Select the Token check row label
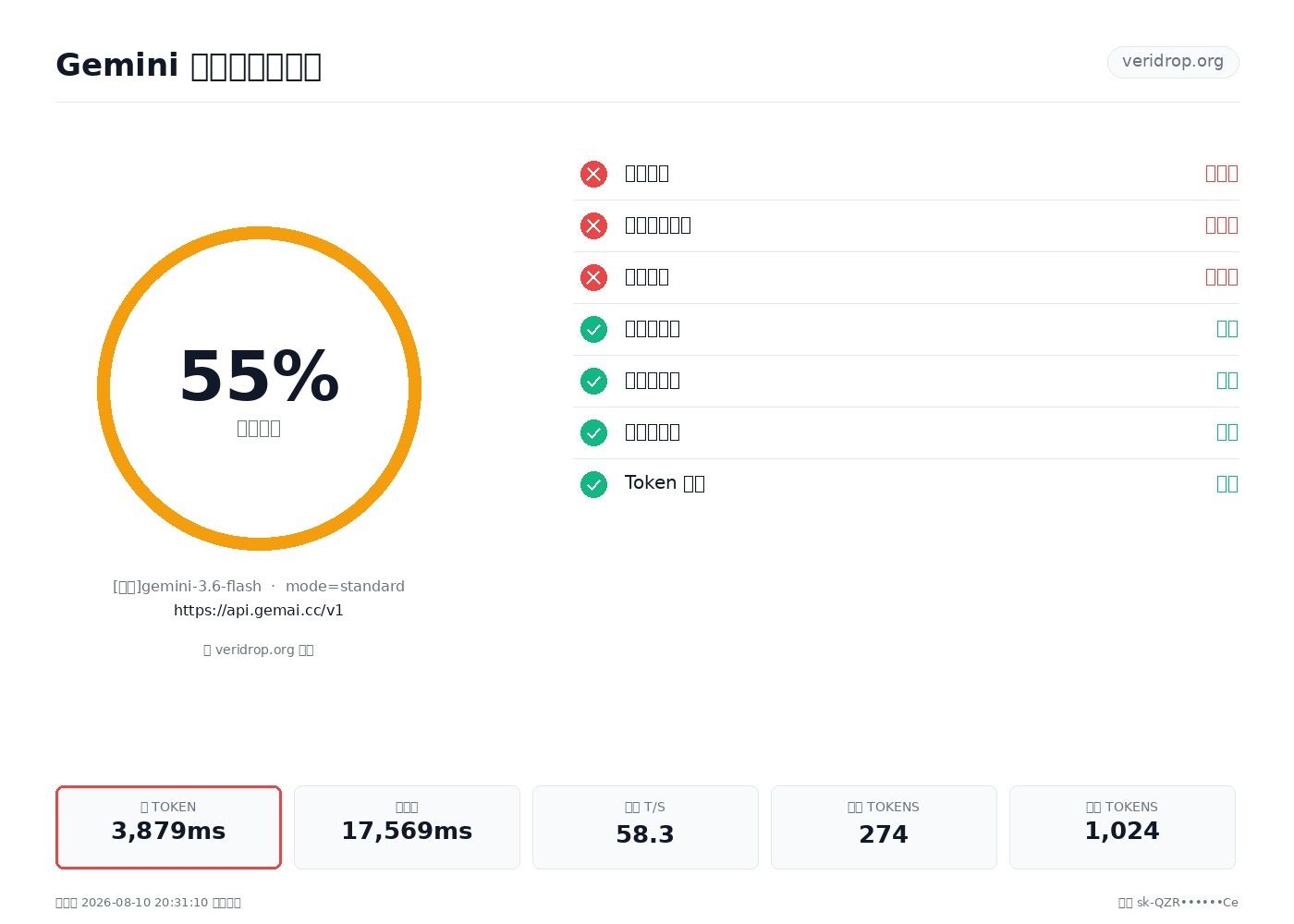 [665, 483]
